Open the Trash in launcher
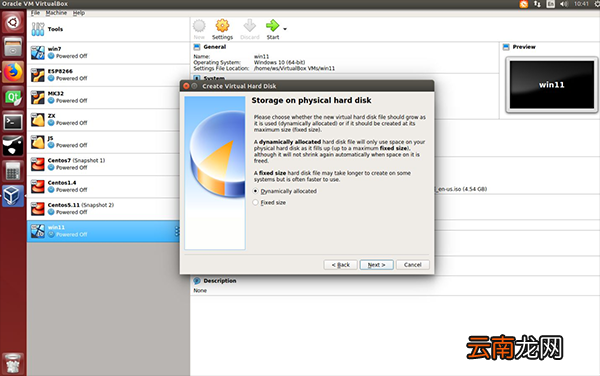600x376 pixels. 13,363
